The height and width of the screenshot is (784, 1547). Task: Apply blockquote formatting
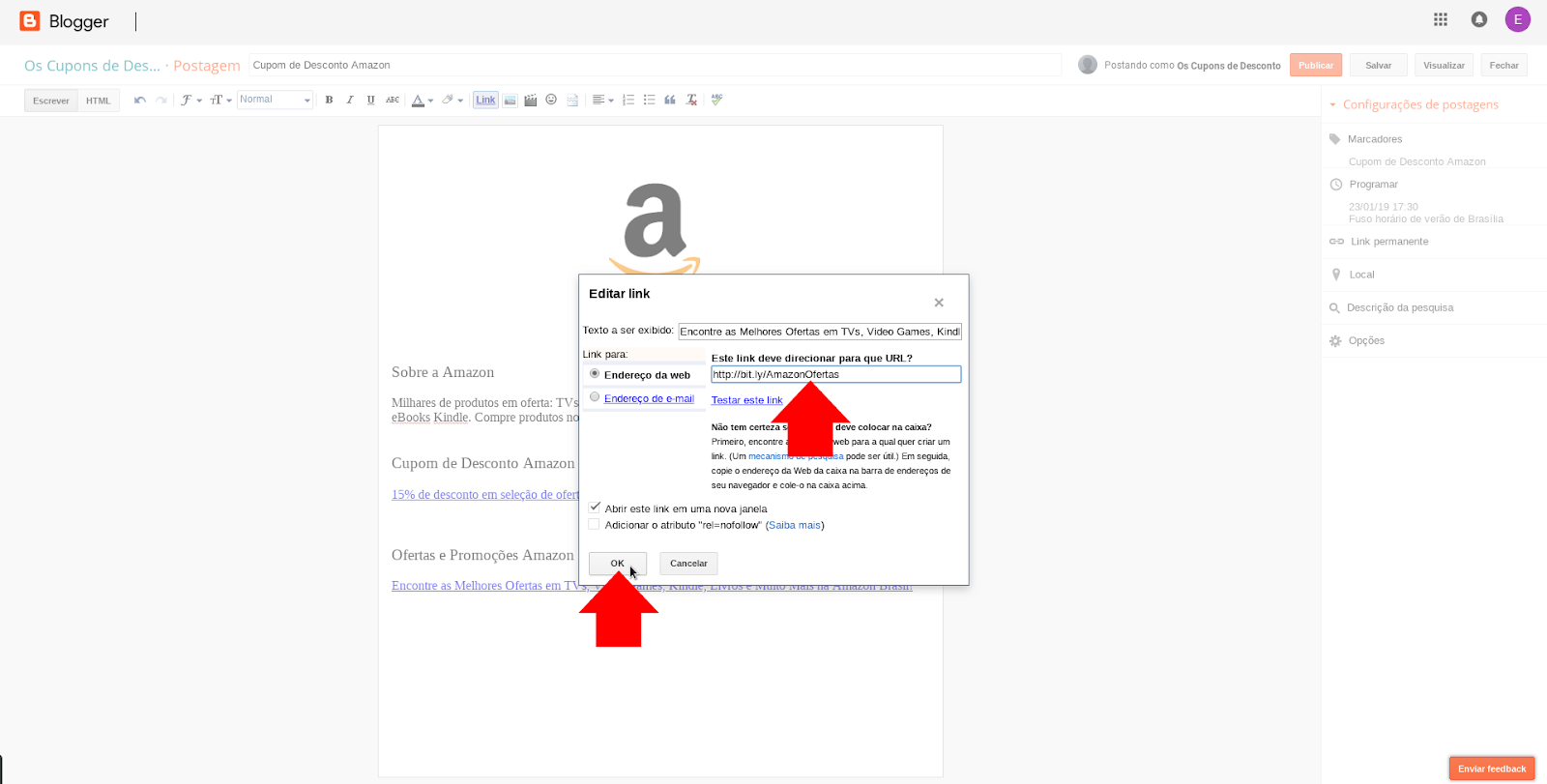click(x=670, y=100)
